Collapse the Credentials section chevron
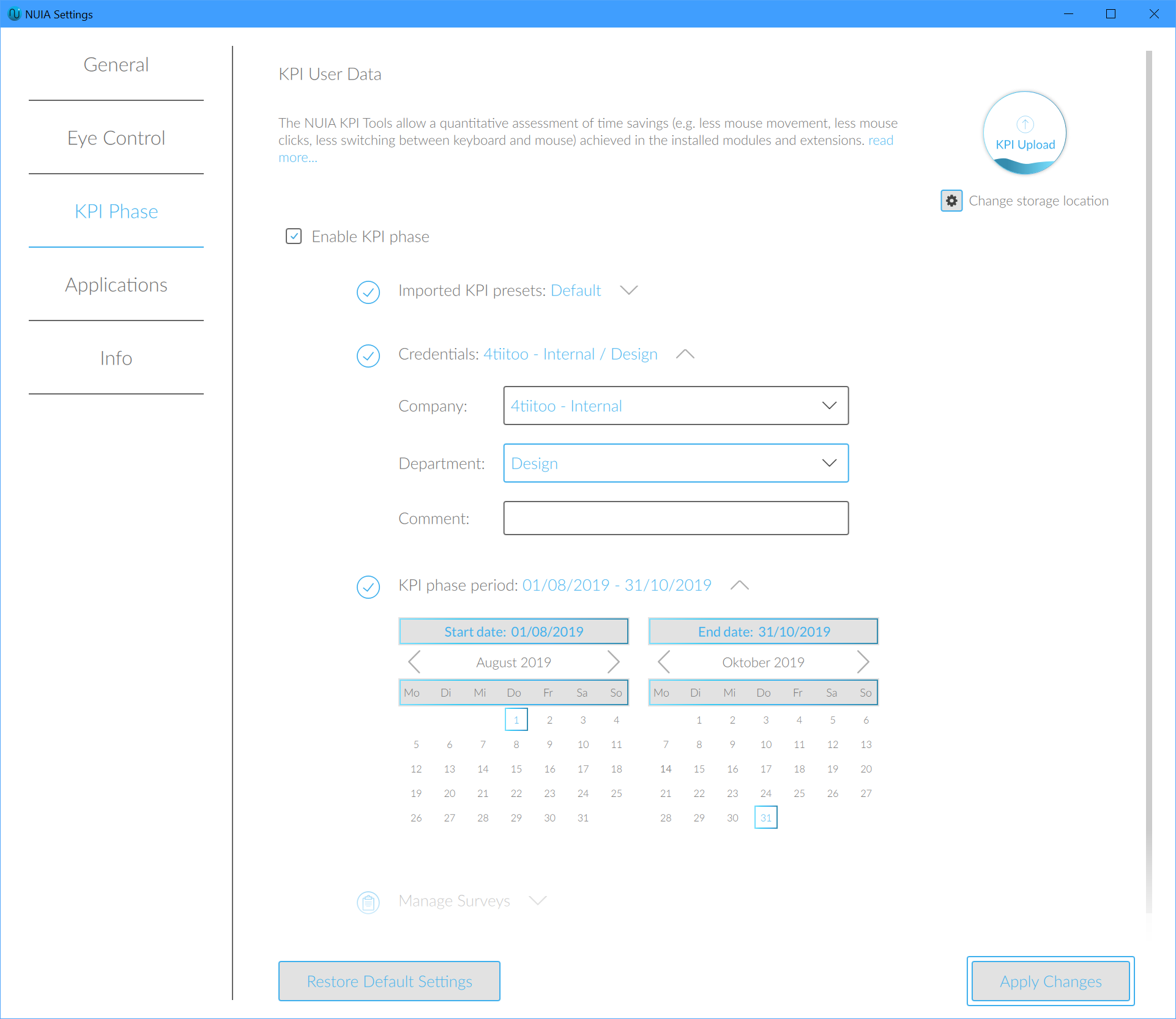The width and height of the screenshot is (1176, 1019). point(685,354)
